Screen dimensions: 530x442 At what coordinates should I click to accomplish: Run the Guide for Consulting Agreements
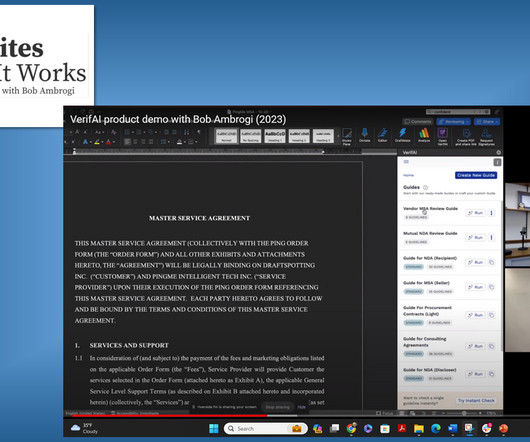coord(475,346)
